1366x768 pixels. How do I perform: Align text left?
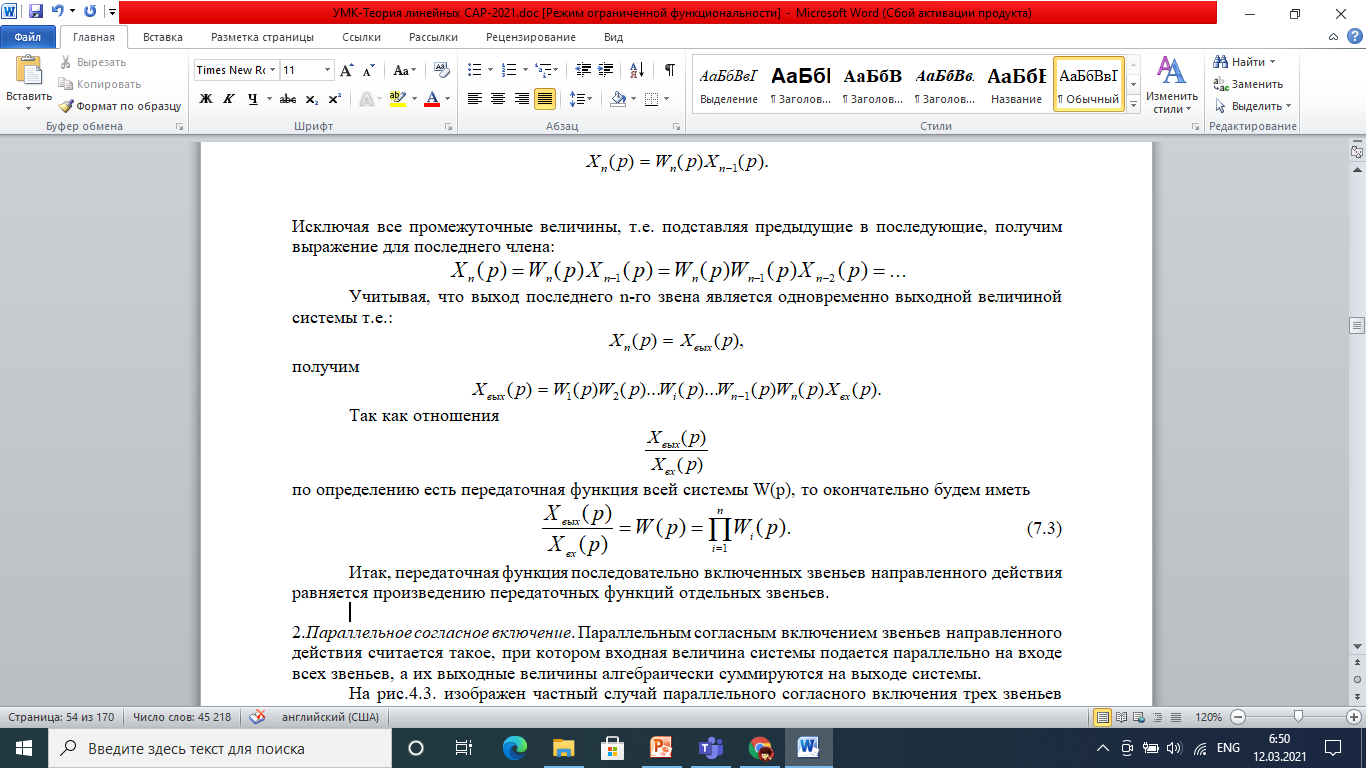point(475,99)
